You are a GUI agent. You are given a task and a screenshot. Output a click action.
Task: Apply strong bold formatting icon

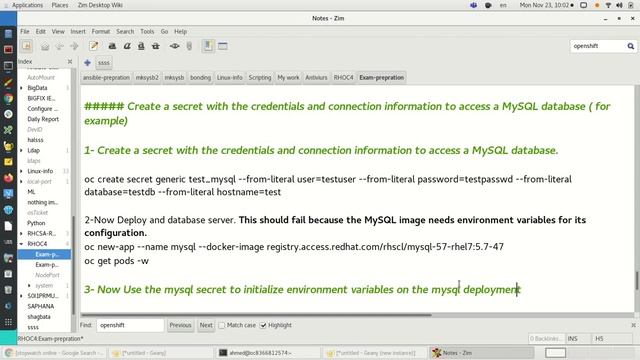tap(112, 46)
